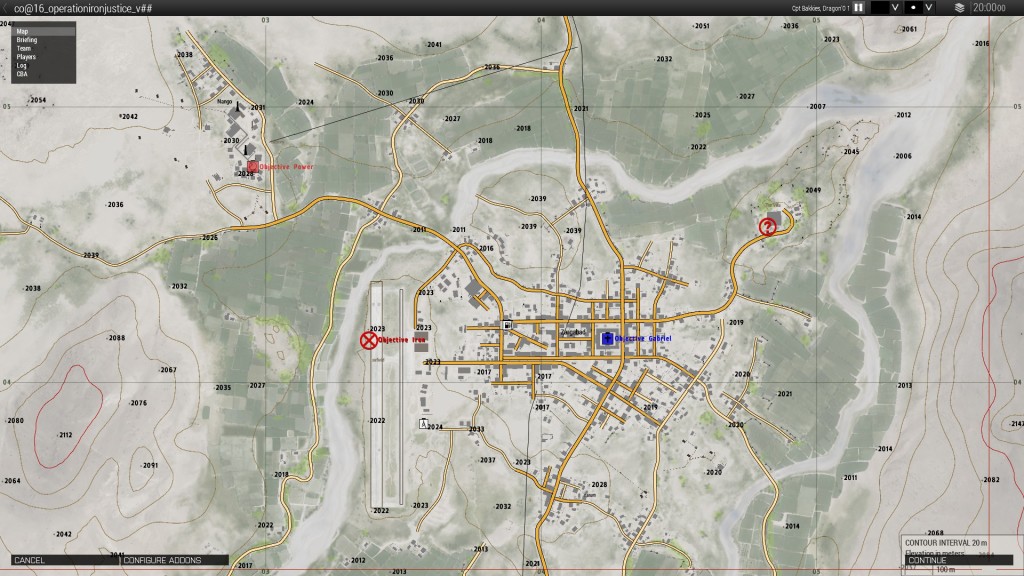Click the red question mark marker
1024x576 pixels.
(x=767, y=227)
